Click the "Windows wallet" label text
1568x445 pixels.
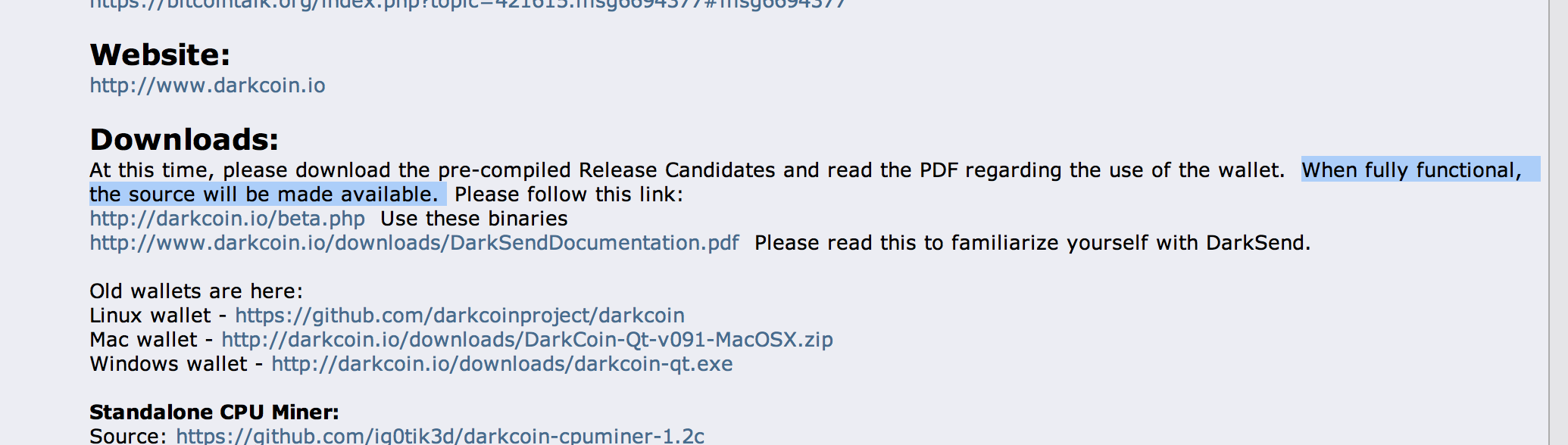coord(168,364)
